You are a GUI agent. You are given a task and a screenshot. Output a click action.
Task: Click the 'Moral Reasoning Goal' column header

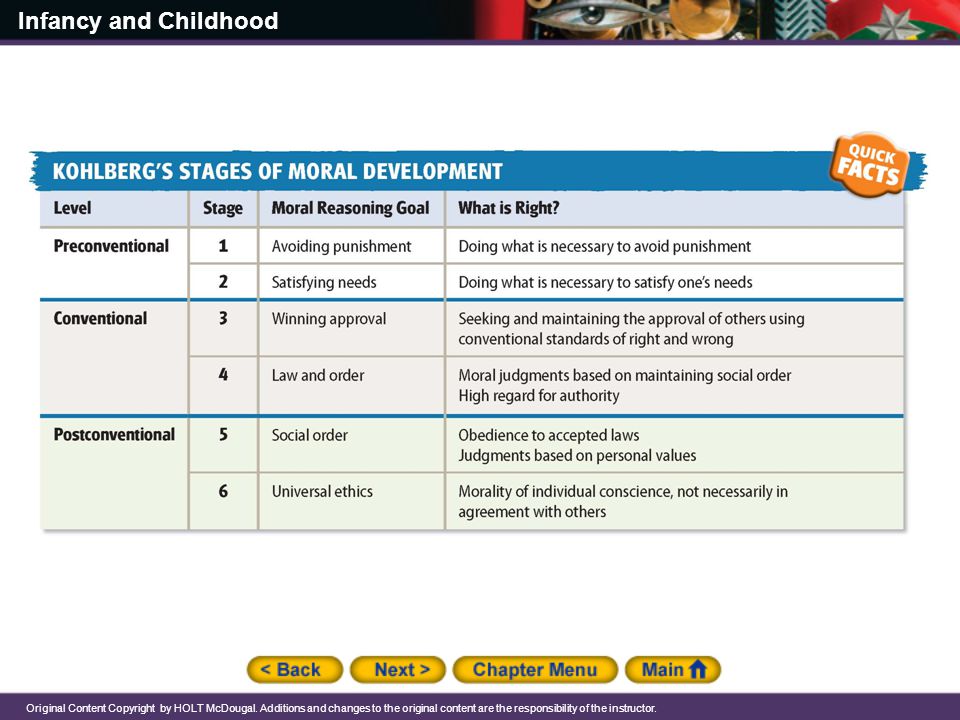pos(350,208)
